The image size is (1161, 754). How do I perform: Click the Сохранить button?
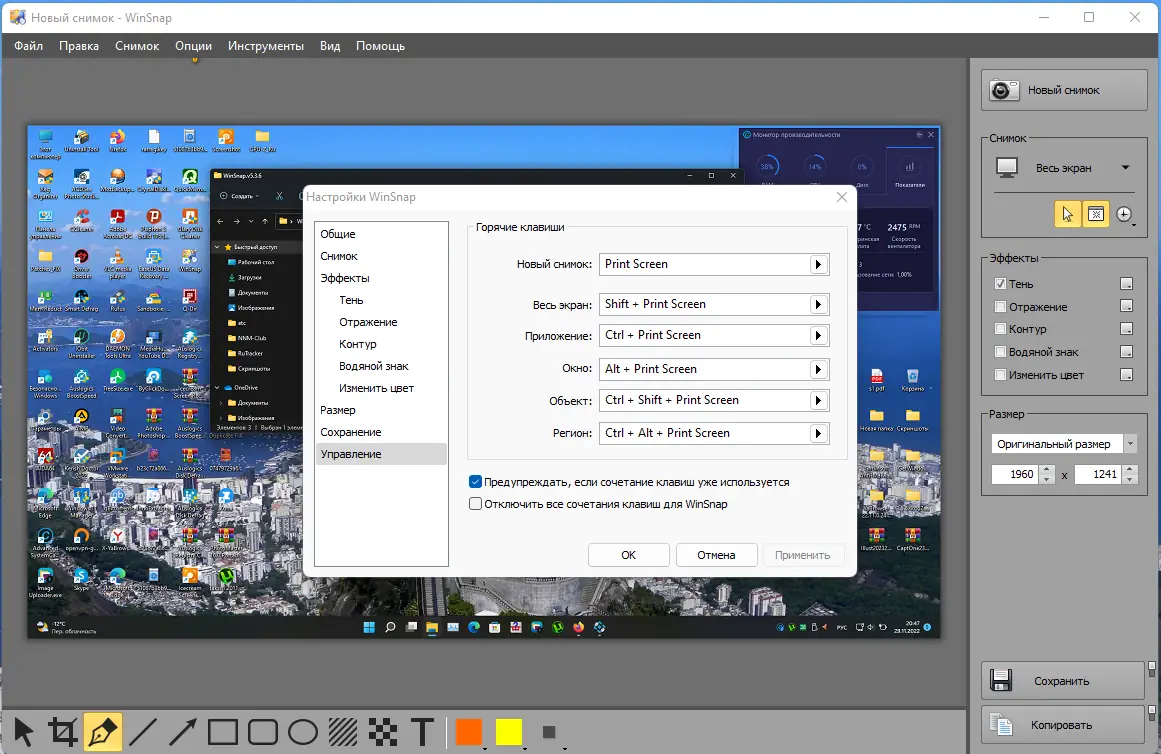pyautogui.click(x=1063, y=681)
